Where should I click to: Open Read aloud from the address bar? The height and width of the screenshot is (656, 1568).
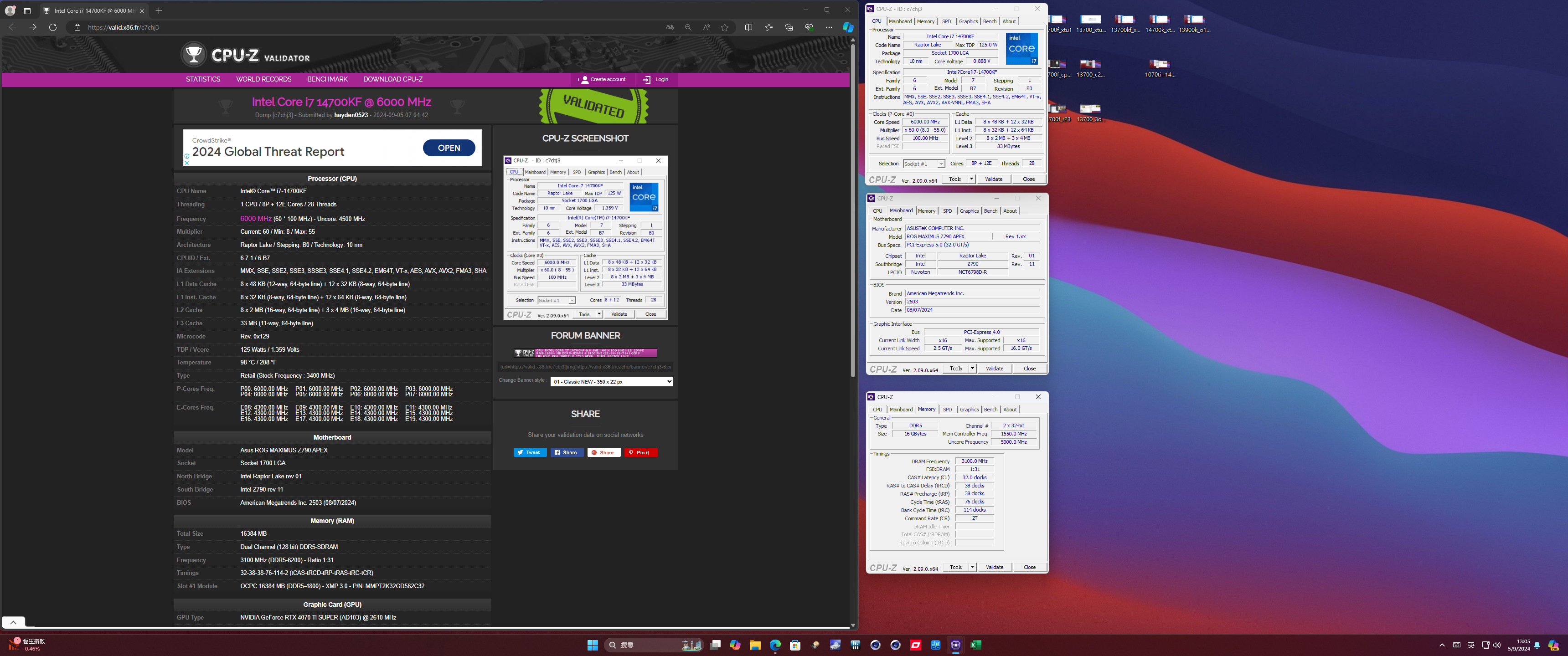tap(706, 27)
